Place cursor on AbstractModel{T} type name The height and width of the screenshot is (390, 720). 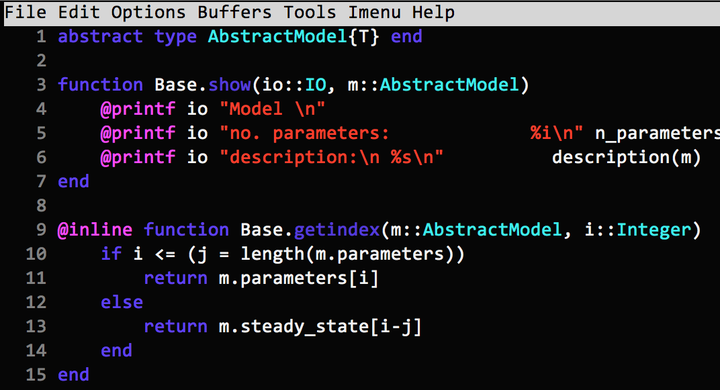(294, 36)
